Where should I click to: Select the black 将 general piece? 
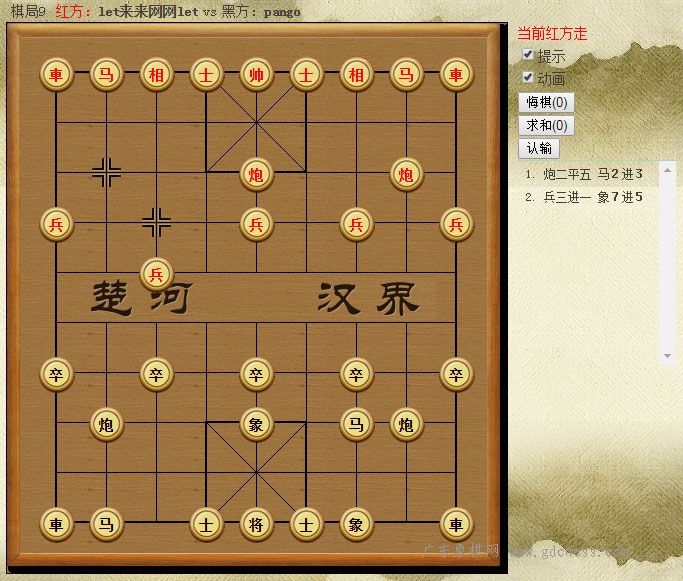coord(257,524)
